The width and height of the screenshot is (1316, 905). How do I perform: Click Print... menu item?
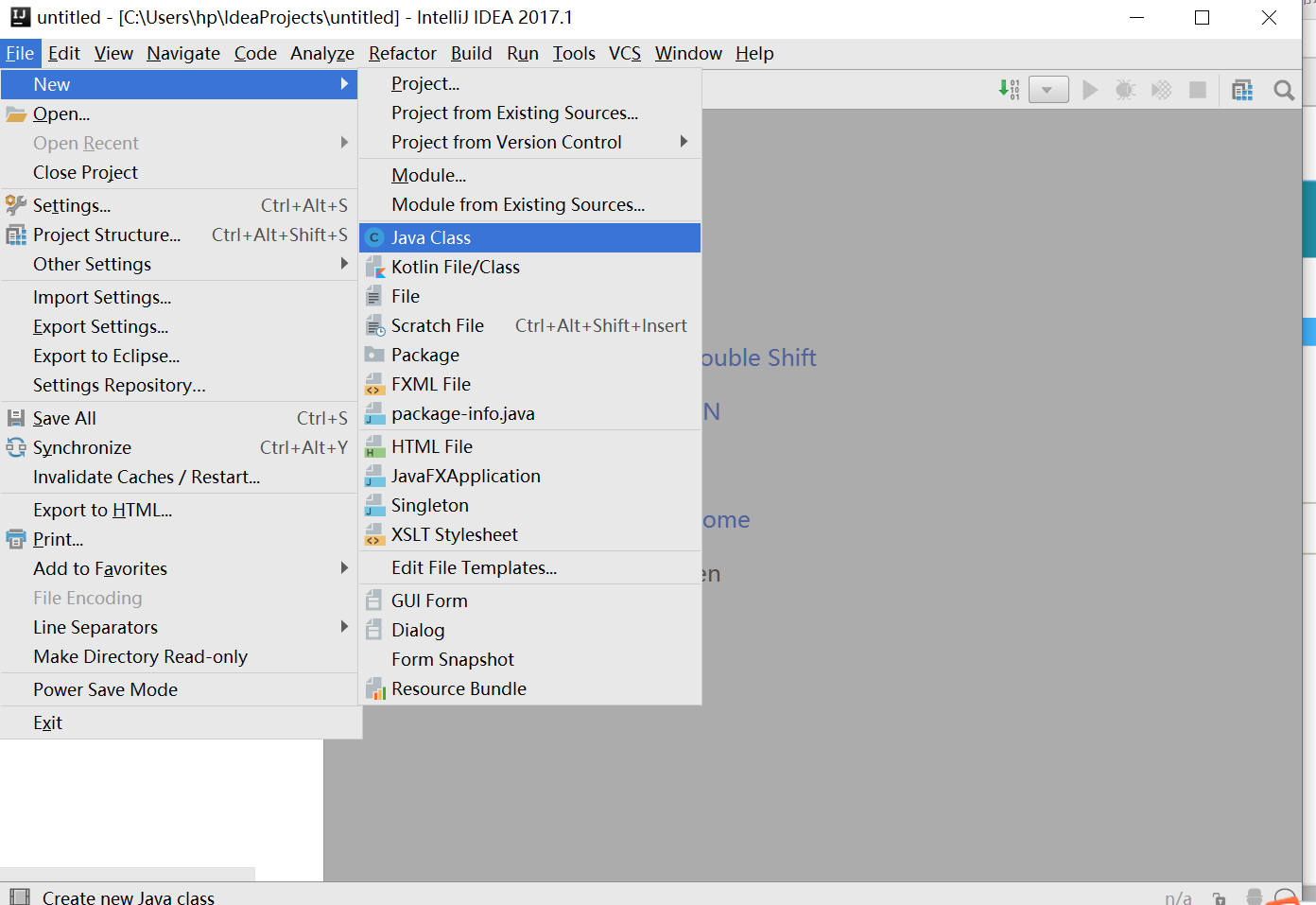pyautogui.click(x=180, y=539)
